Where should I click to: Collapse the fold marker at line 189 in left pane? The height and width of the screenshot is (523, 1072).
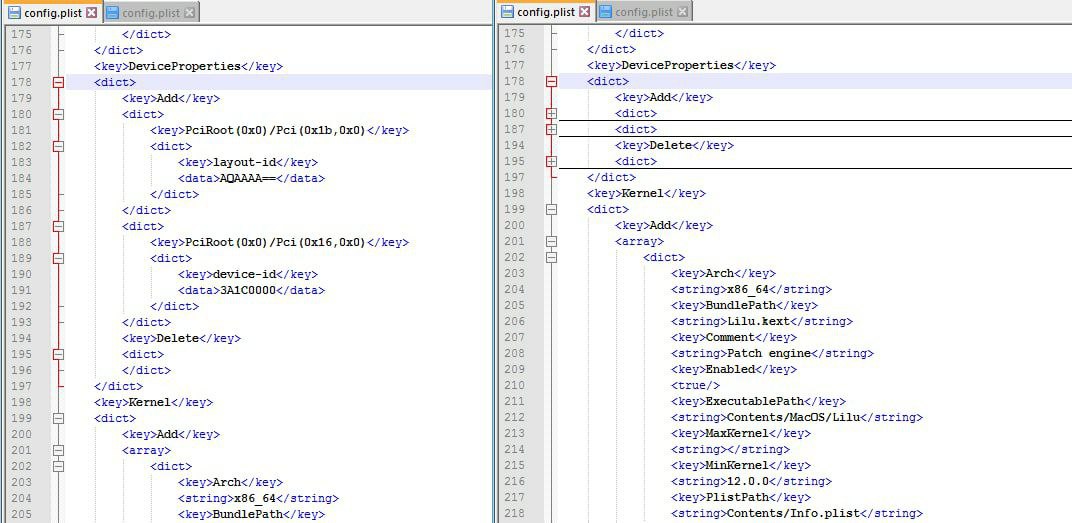point(59,258)
